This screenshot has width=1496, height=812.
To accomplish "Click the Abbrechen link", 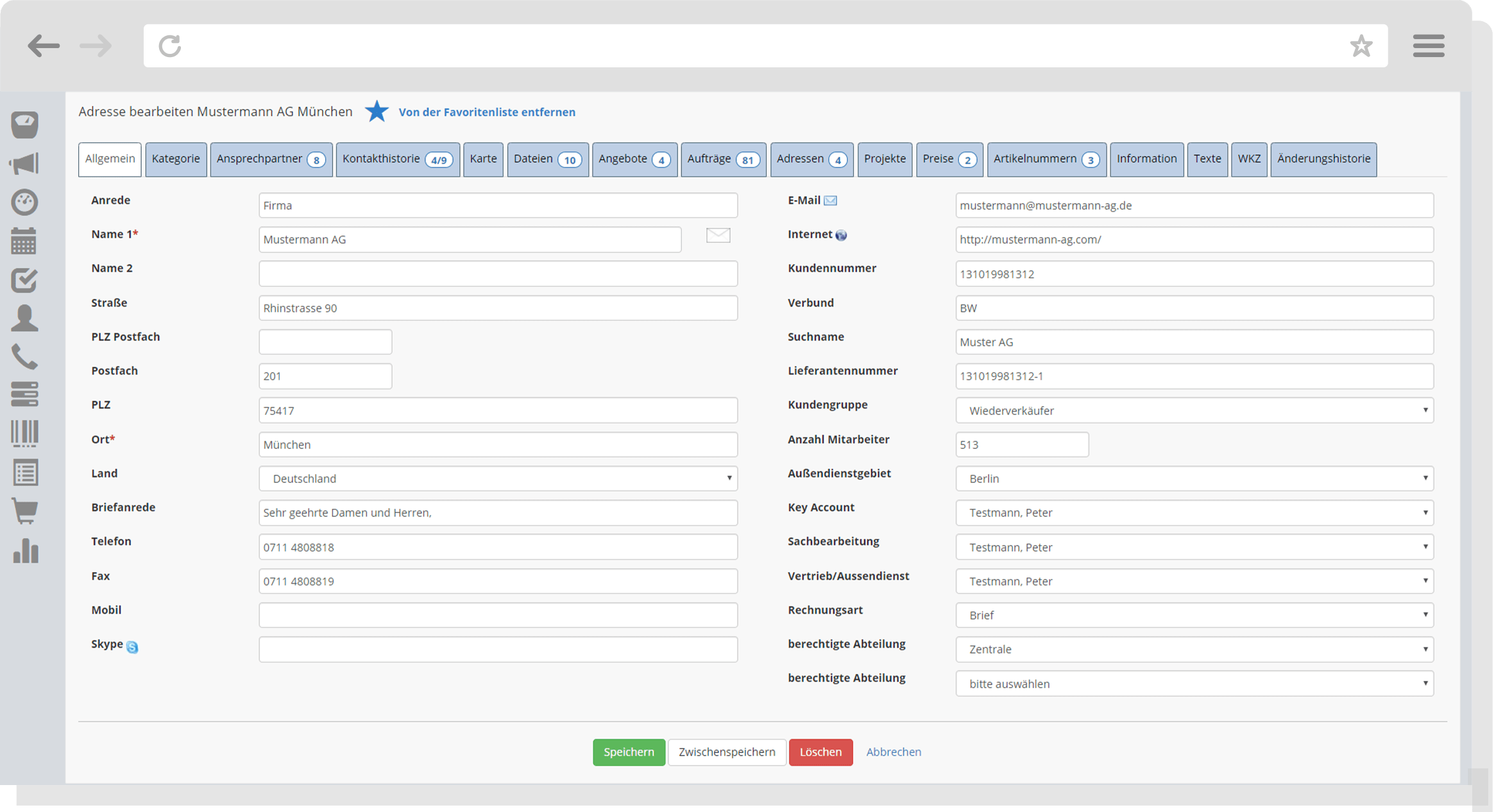I will (893, 752).
